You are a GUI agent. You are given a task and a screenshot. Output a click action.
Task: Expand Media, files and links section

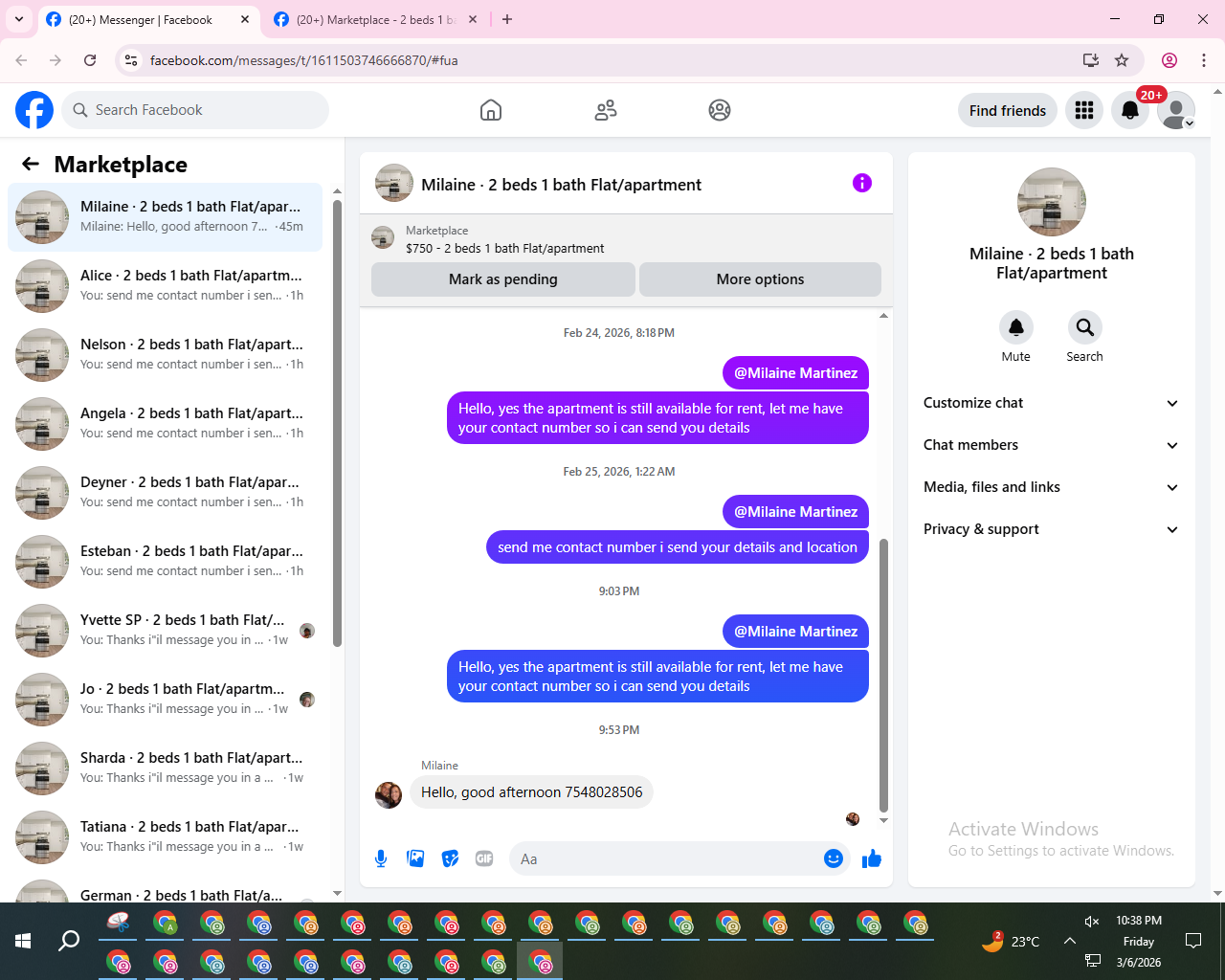[x=1051, y=487]
